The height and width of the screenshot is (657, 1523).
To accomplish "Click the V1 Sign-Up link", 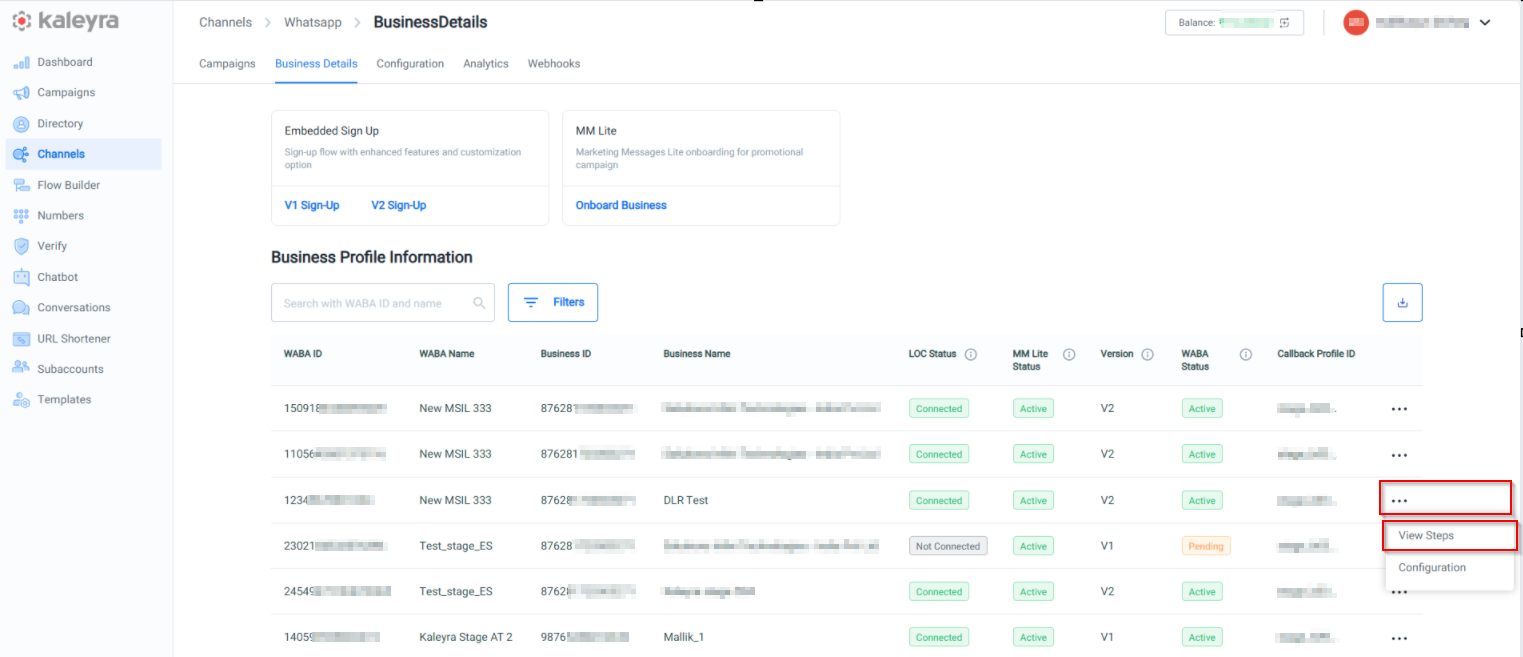I will coord(312,205).
